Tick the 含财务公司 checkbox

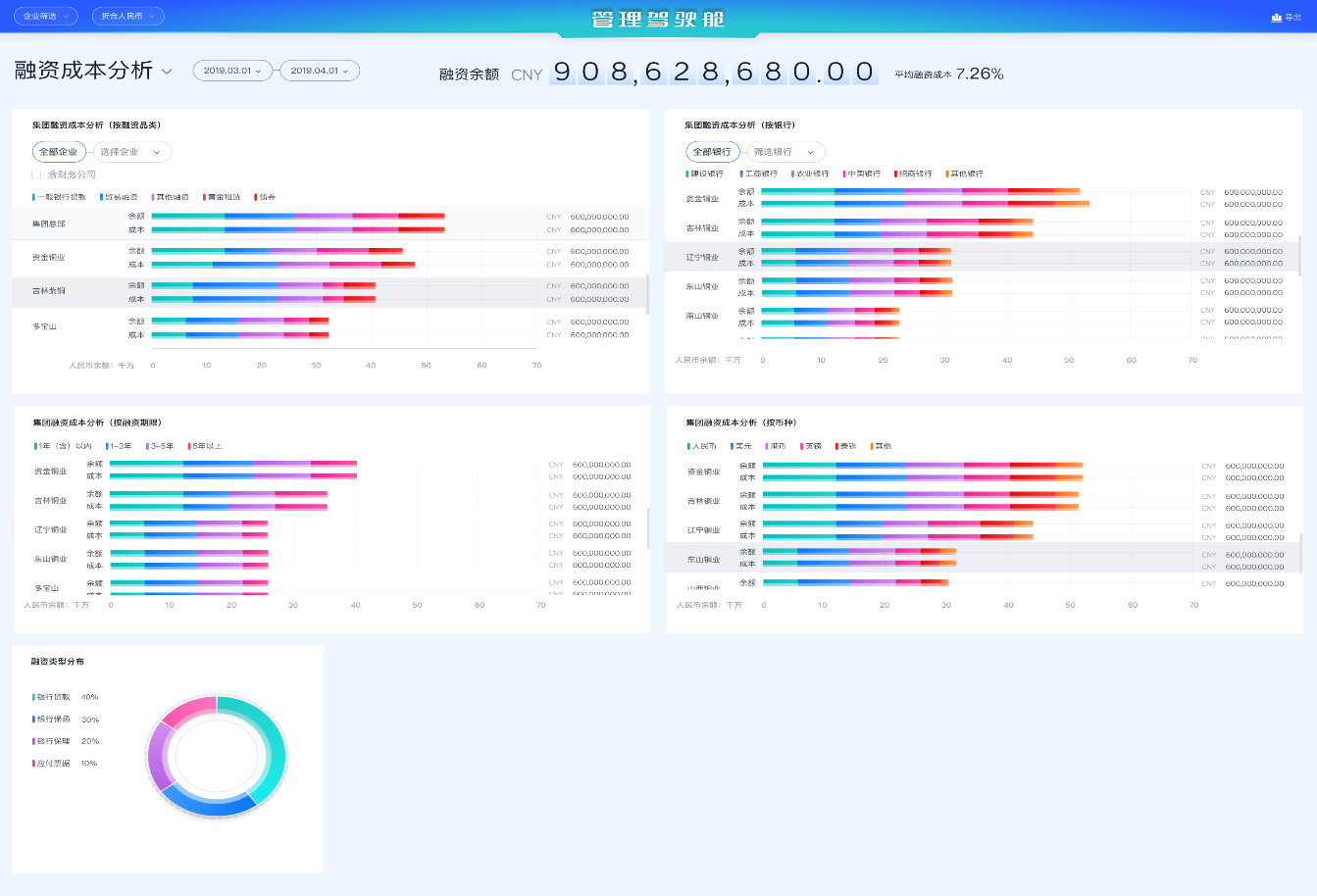36,174
